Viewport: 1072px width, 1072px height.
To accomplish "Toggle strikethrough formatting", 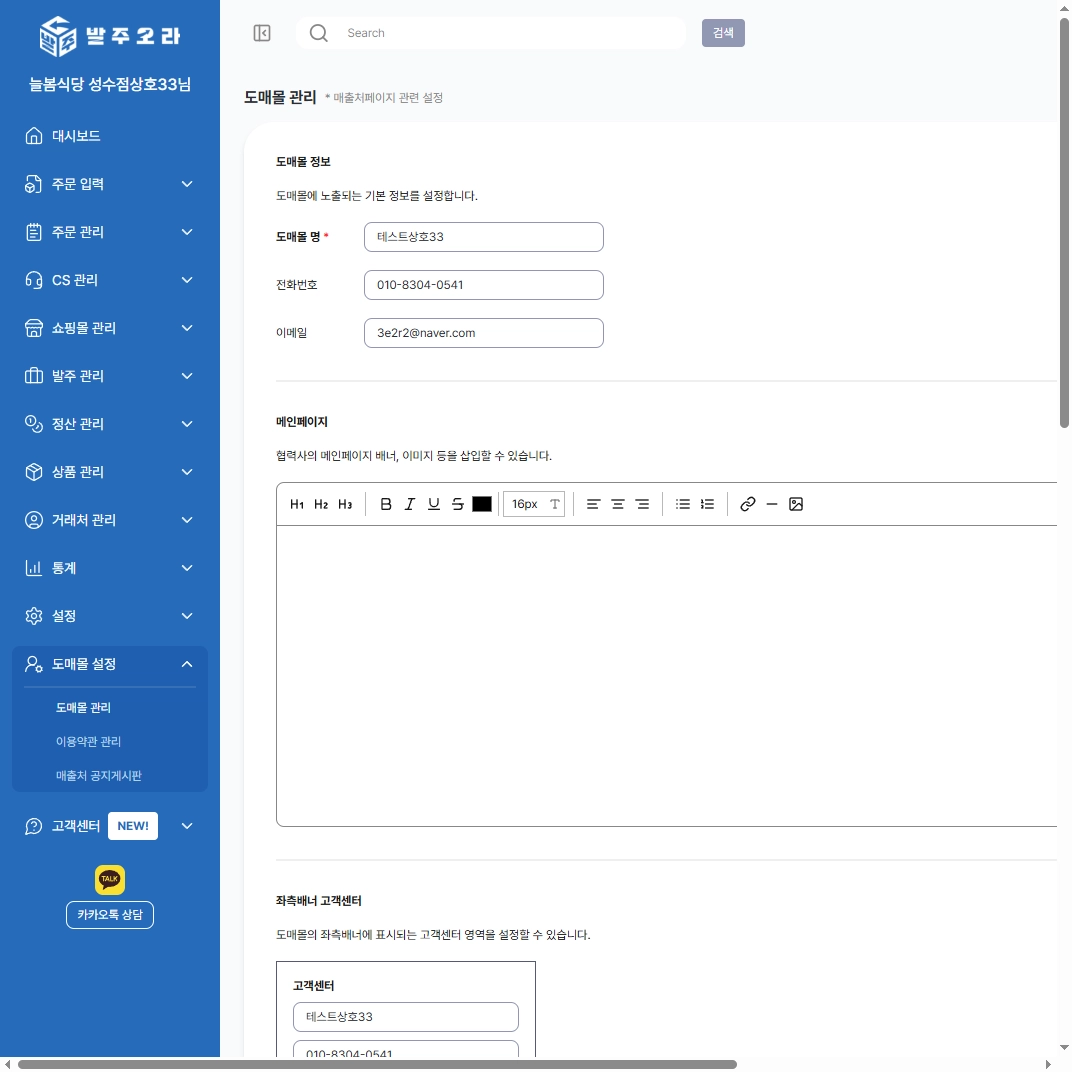I will [457, 504].
